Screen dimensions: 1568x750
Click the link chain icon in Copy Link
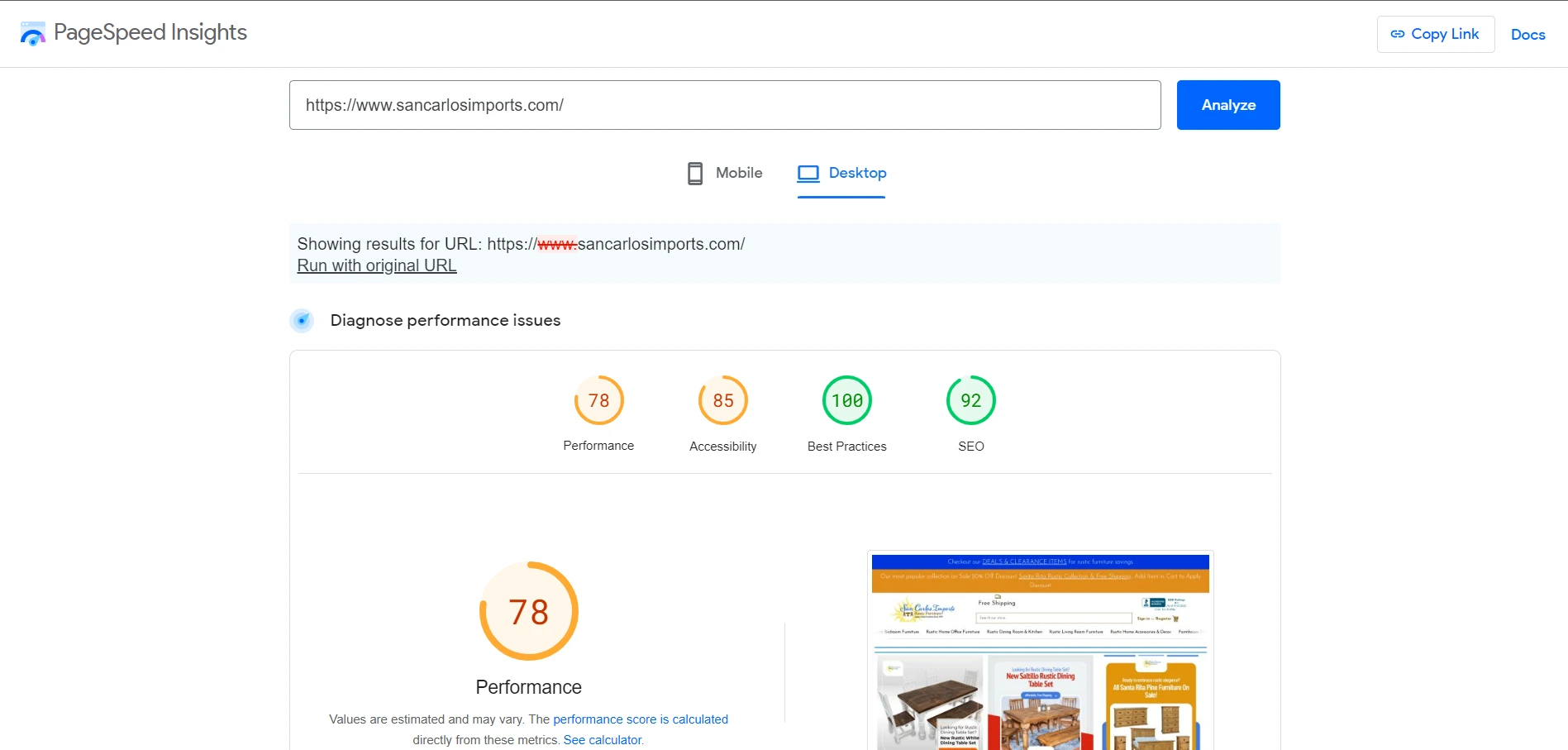pos(1398,34)
